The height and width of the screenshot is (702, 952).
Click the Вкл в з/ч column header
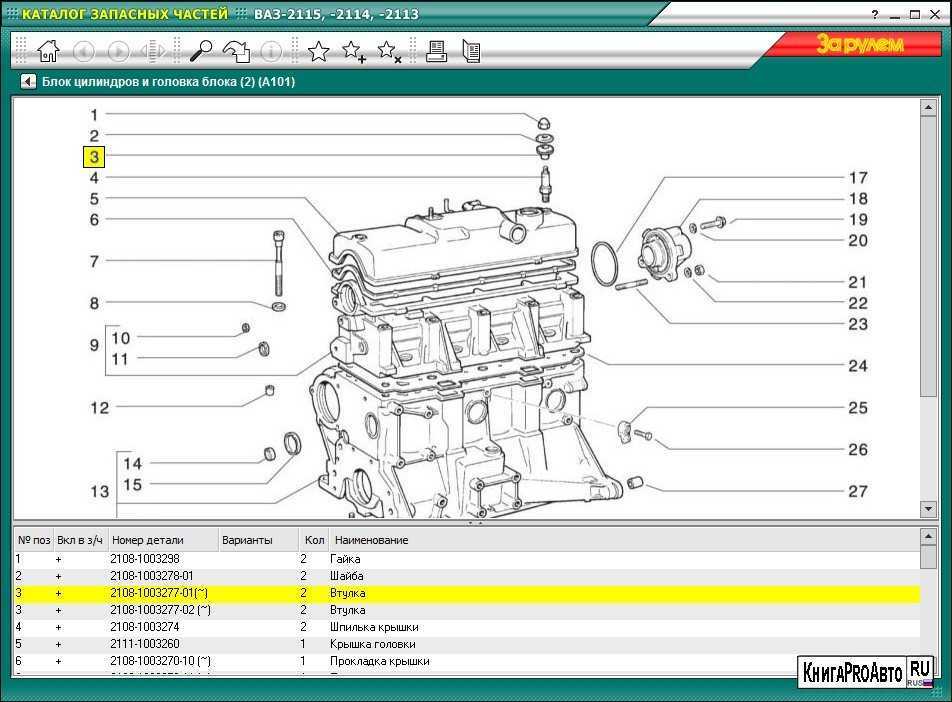(80, 540)
